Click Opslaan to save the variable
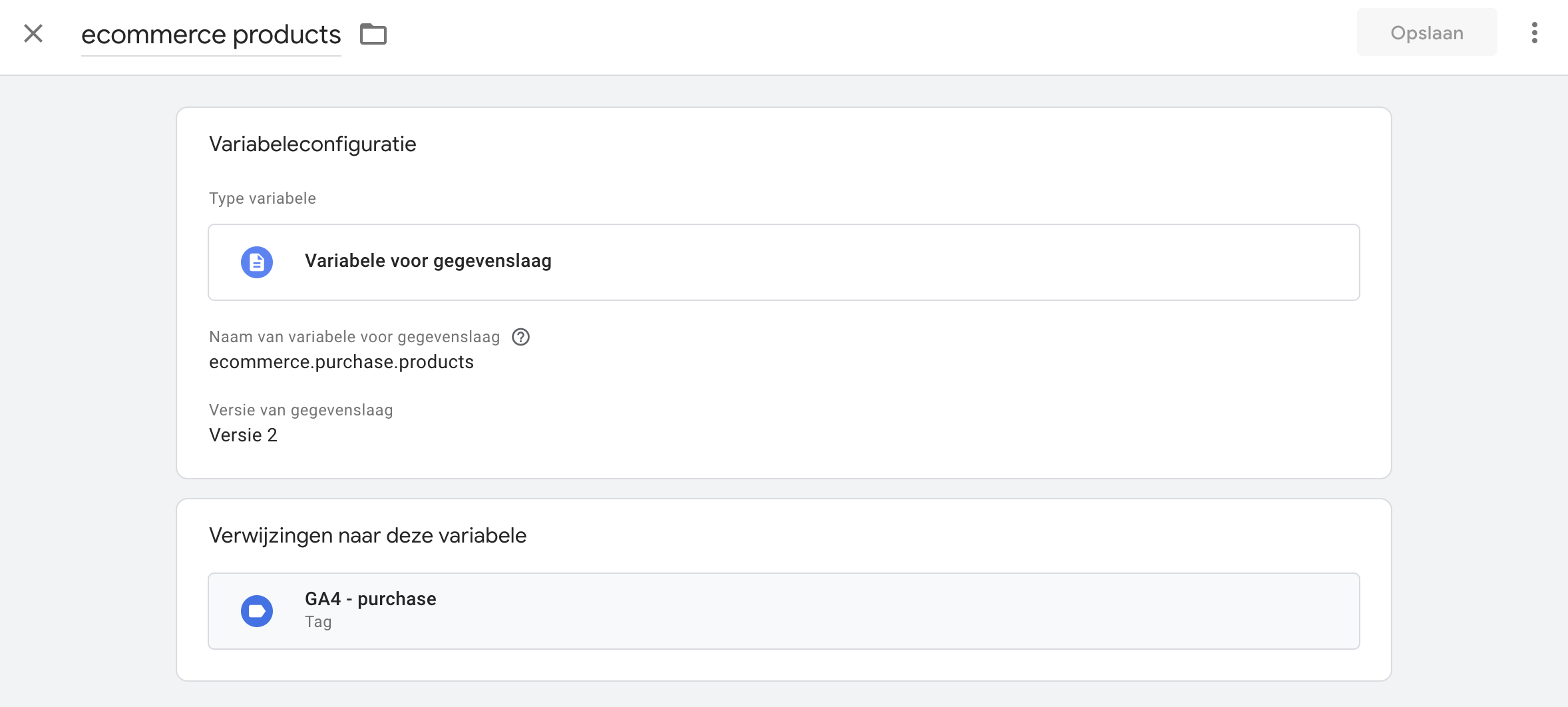1568x707 pixels. pyautogui.click(x=1426, y=32)
